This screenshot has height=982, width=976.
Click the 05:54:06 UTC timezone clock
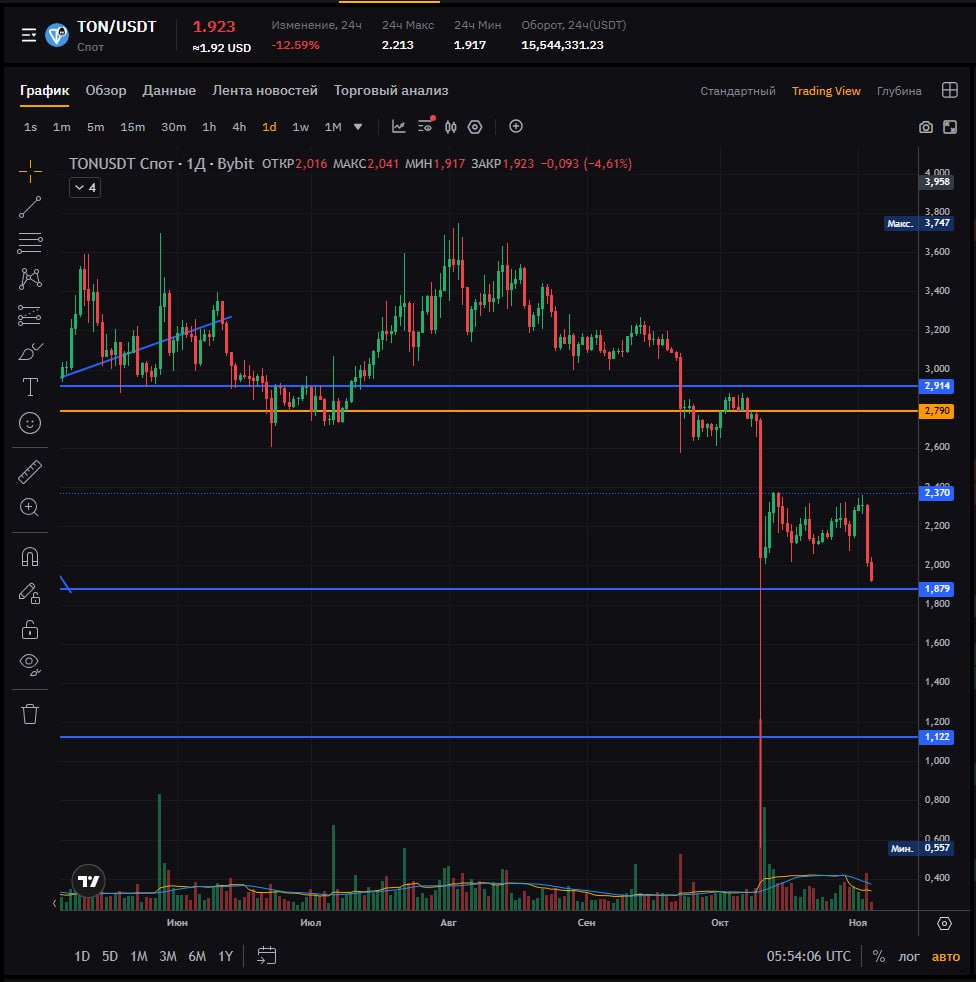tap(808, 956)
